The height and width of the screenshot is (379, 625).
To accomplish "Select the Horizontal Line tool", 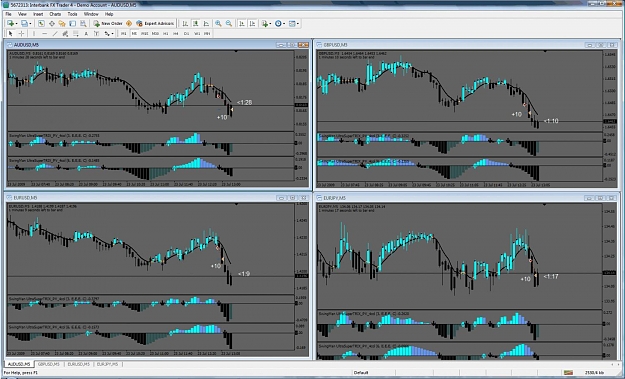I will tap(45, 33).
